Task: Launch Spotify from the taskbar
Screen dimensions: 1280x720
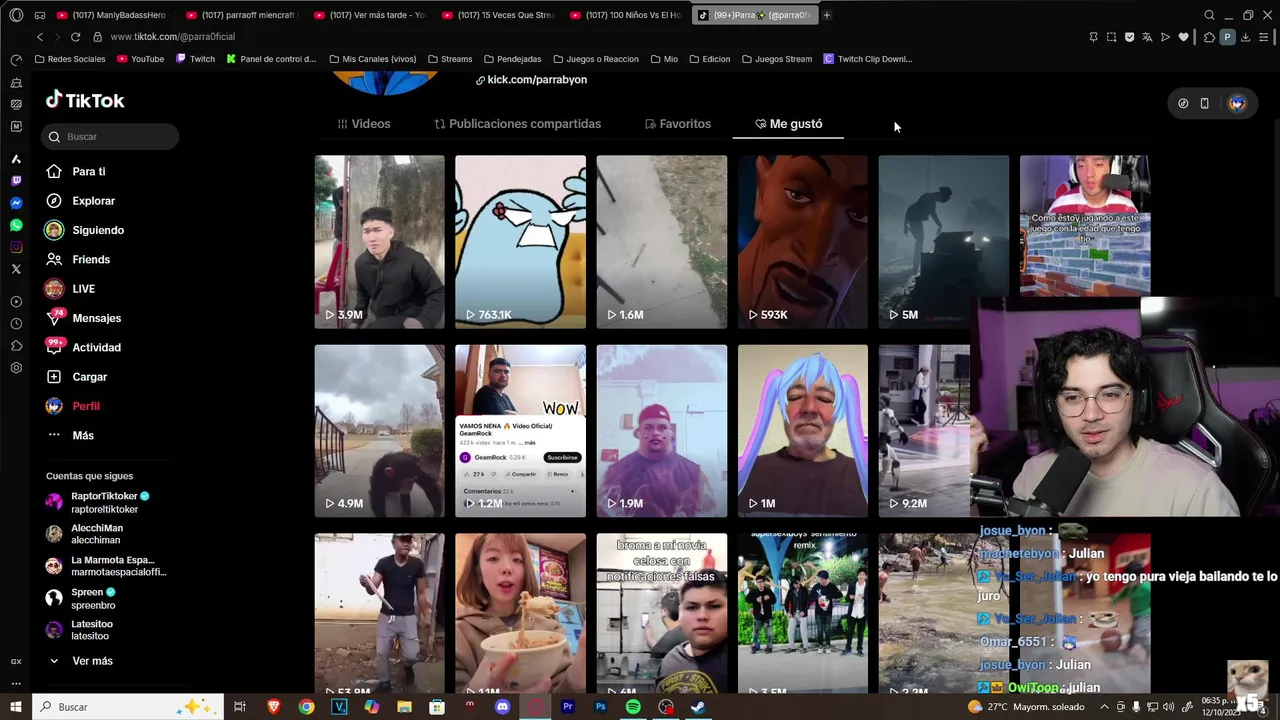Action: pos(633,707)
